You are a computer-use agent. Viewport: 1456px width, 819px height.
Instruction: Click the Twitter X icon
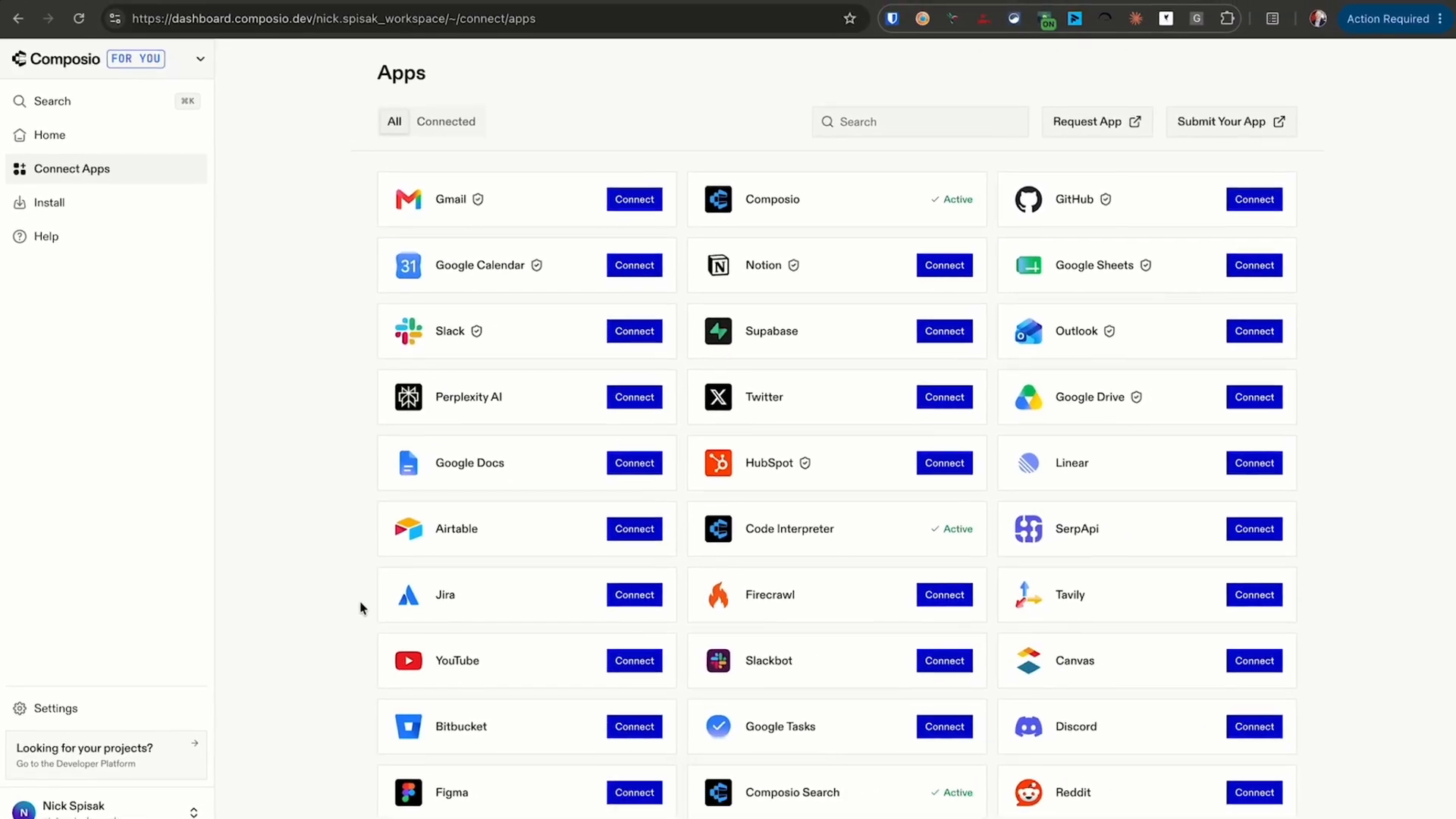(x=718, y=397)
